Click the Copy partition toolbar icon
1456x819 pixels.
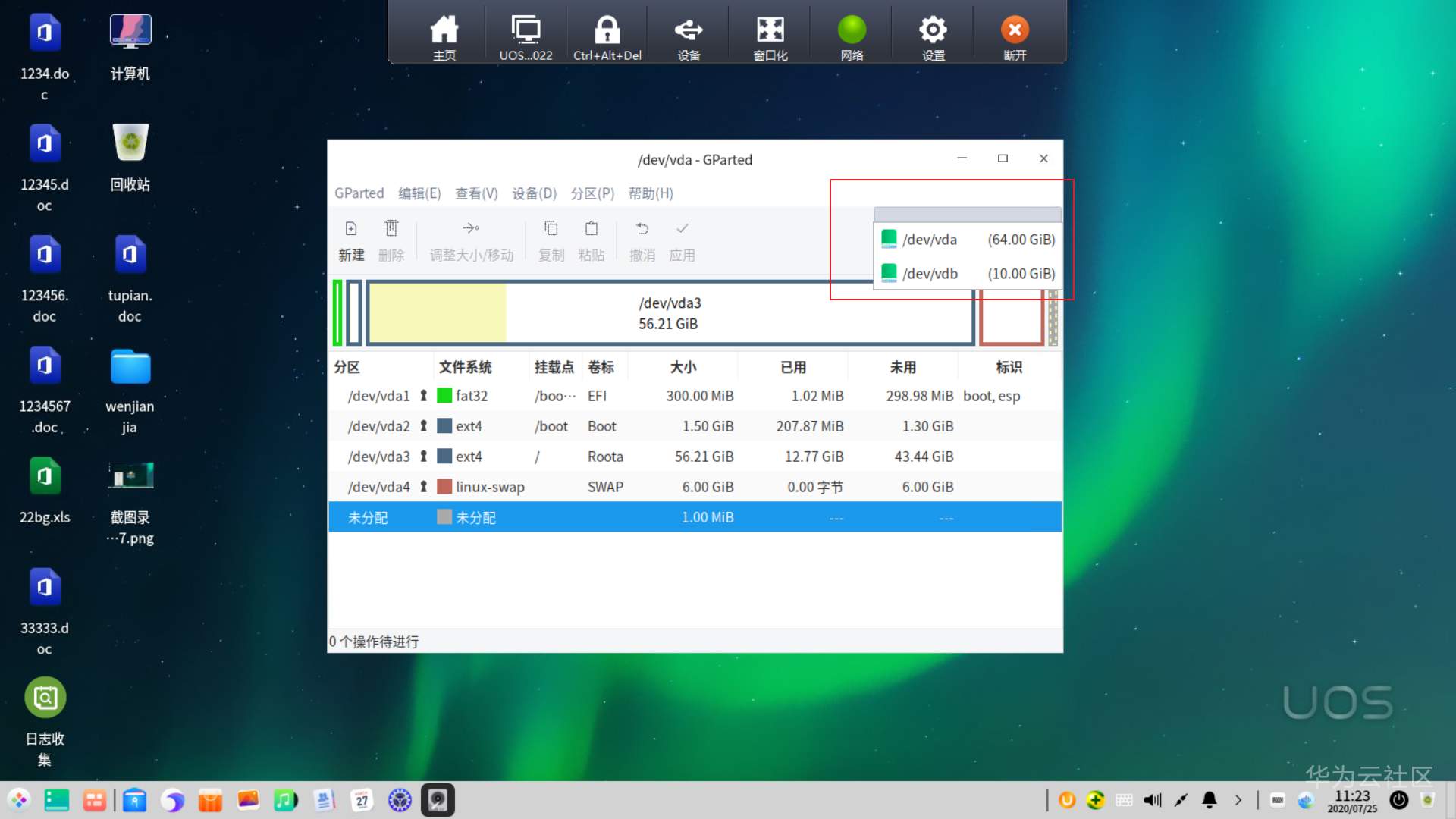click(x=551, y=229)
